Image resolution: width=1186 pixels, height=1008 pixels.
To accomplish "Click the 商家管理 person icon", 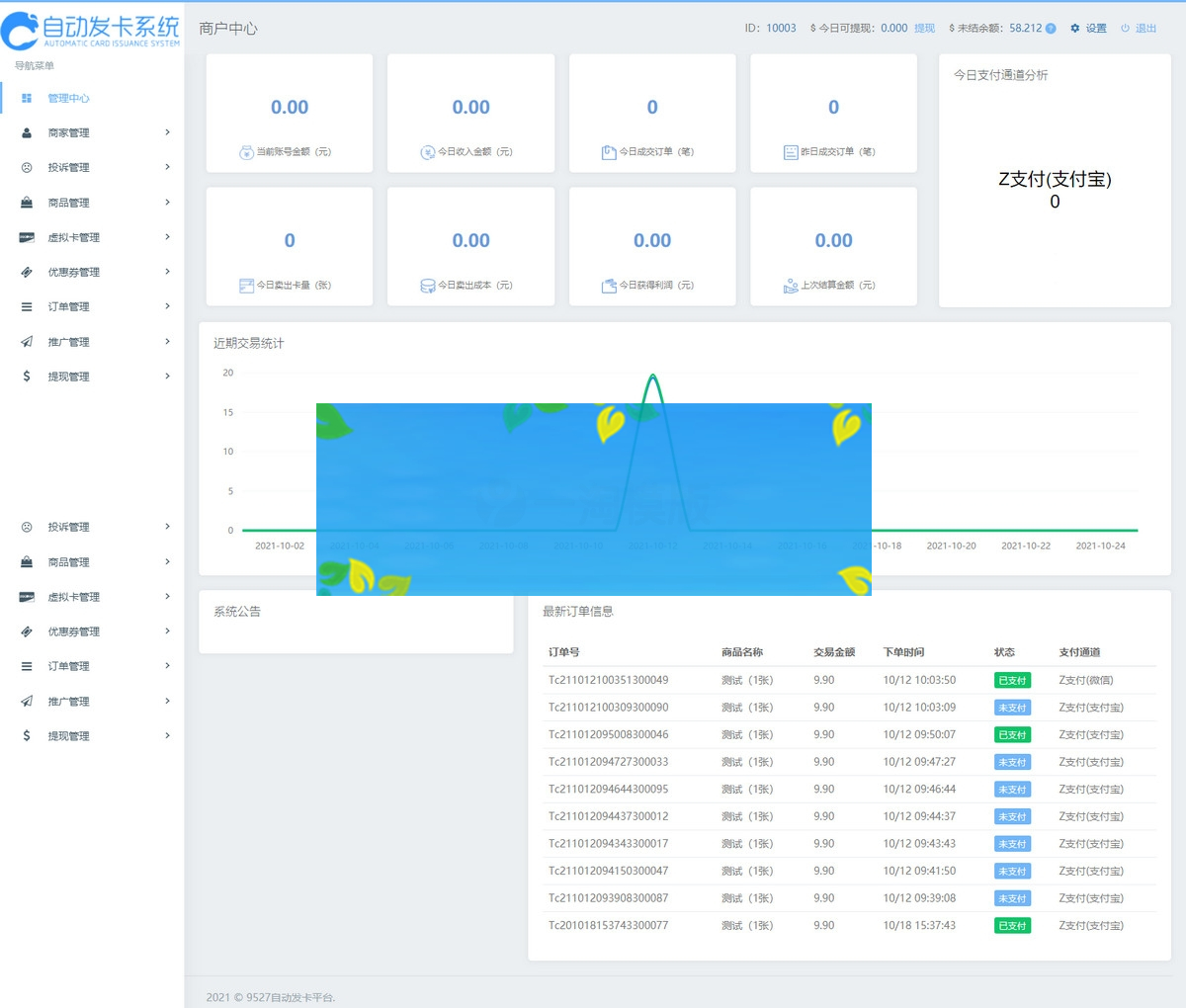I will (27, 132).
